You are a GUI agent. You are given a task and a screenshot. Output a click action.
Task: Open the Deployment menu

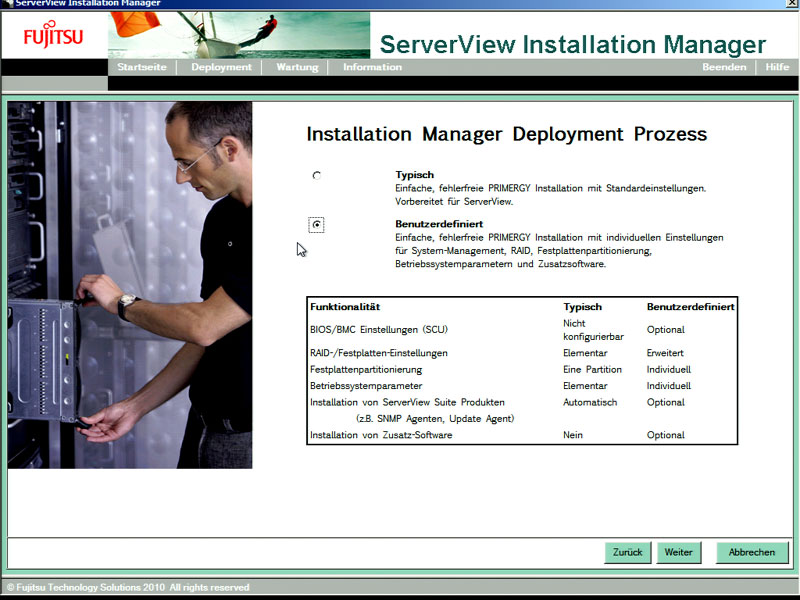[221, 67]
